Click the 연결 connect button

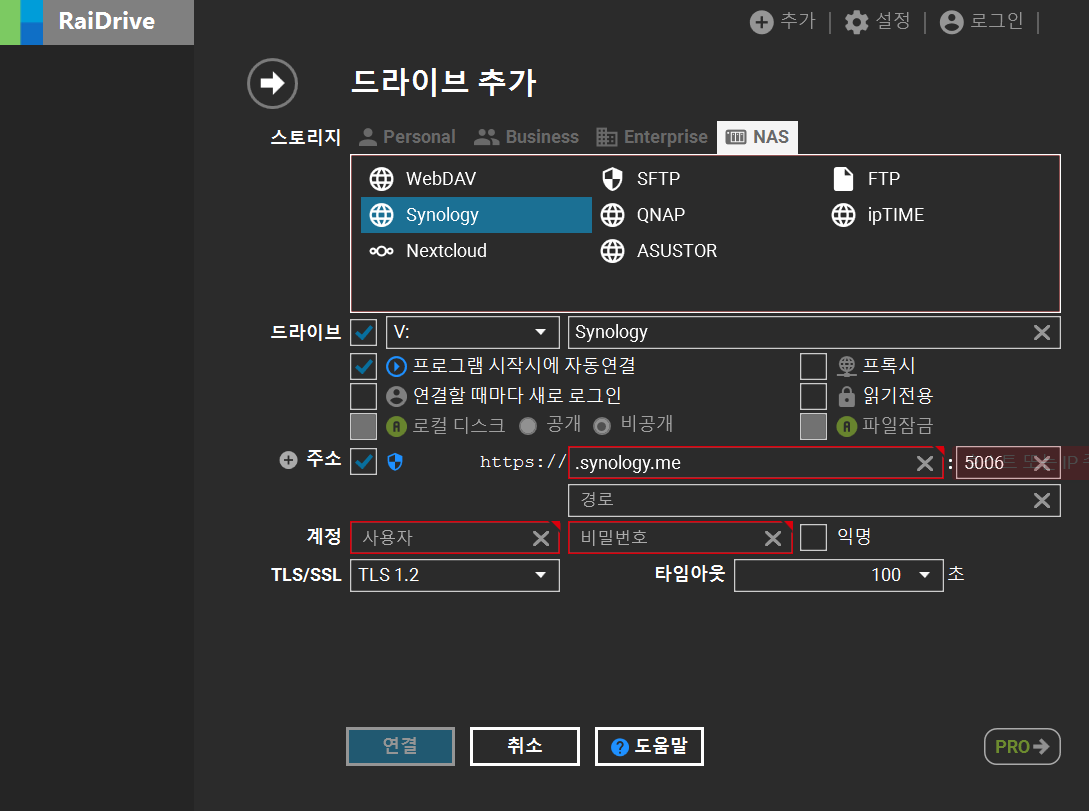click(400, 746)
